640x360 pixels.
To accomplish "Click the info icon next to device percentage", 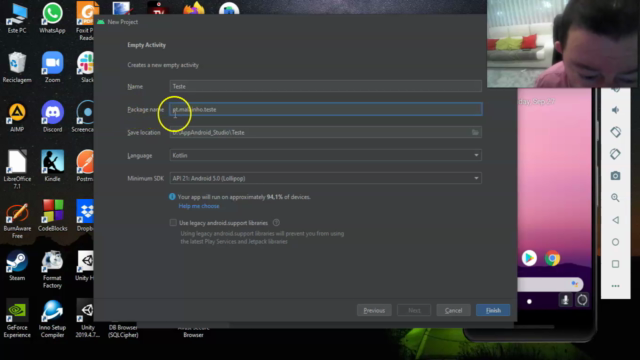I will [x=172, y=197].
